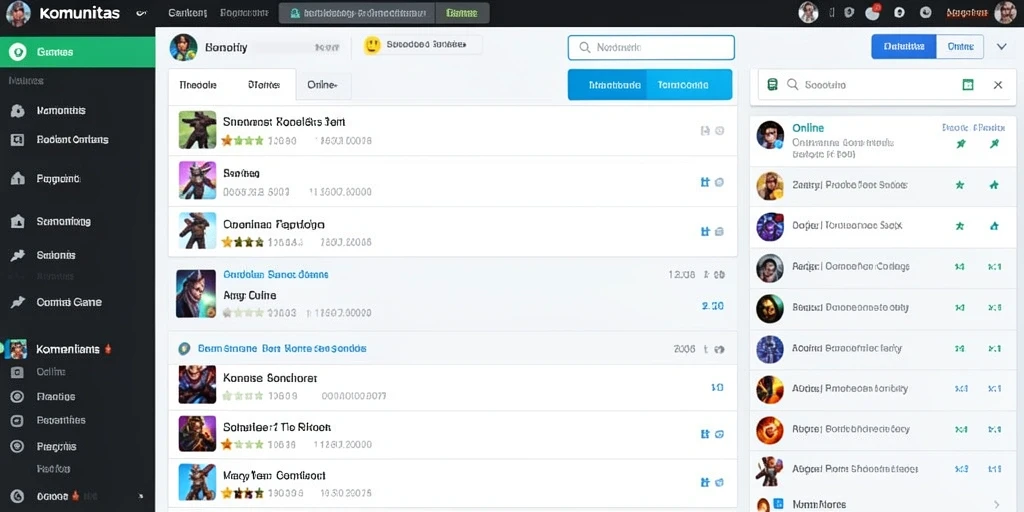Click the yellow smiley face icon
1024x512 pixels.
[372, 45]
